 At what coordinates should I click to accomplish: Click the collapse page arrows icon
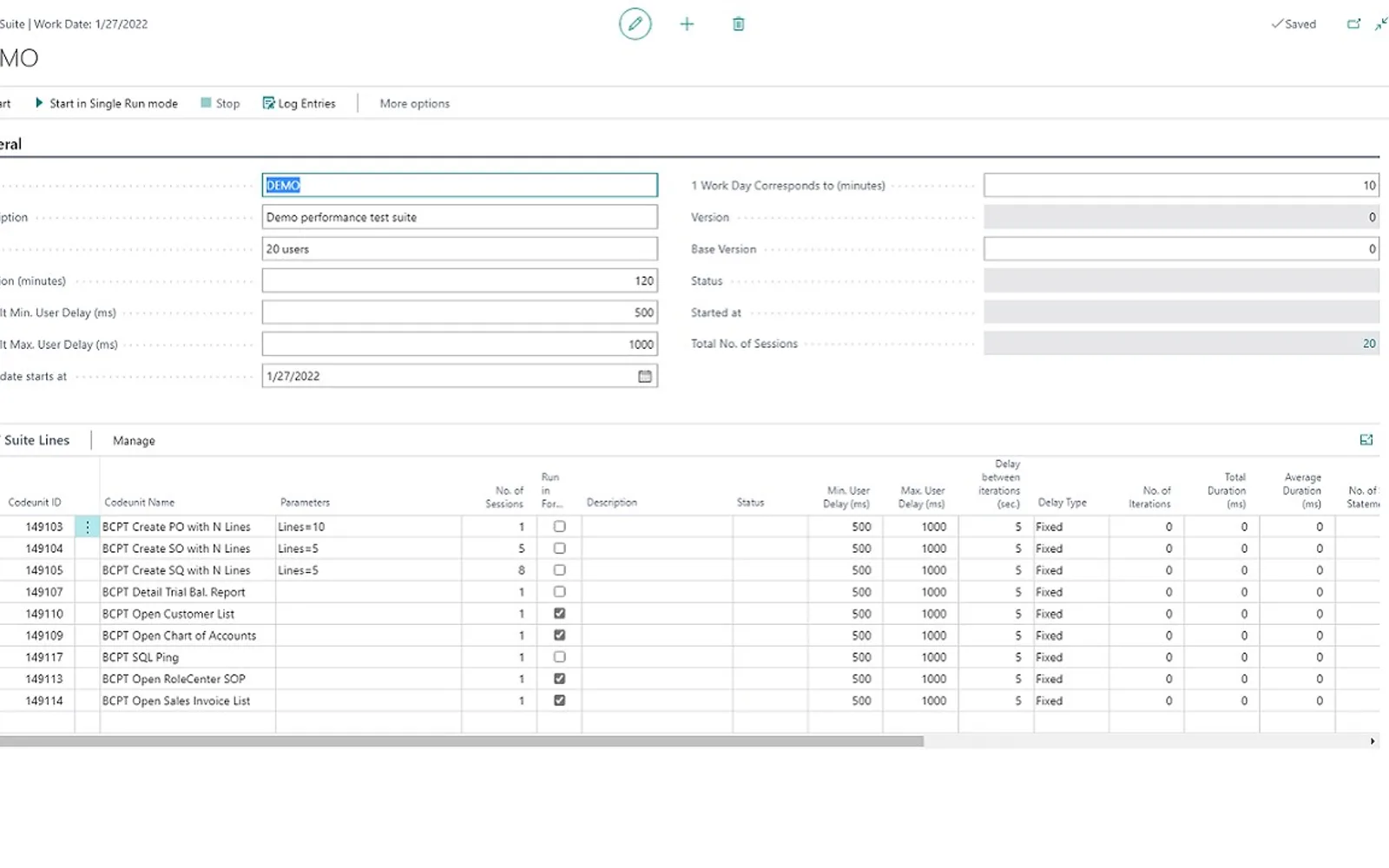[1380, 23]
